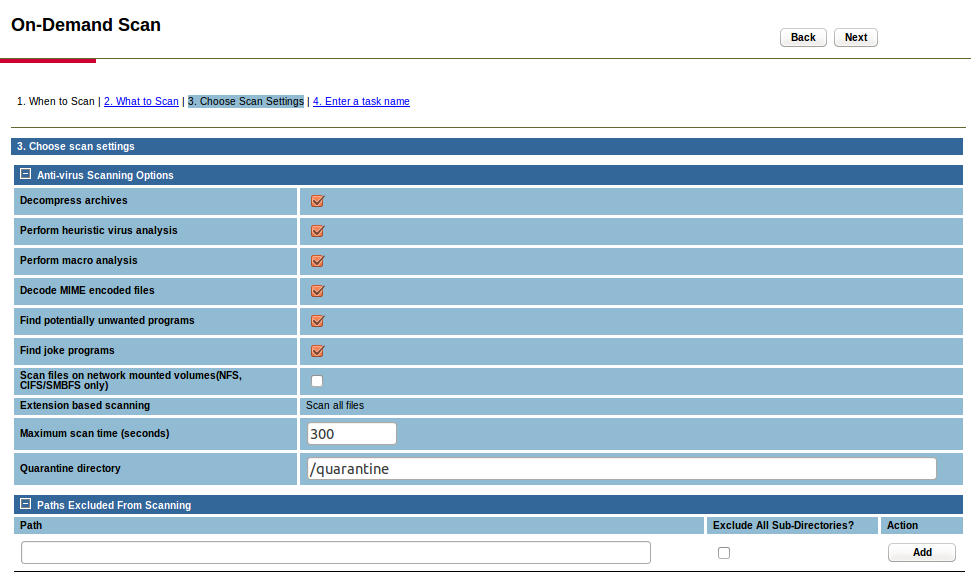
Task: Click the Maximum scan time field
Action: coord(352,434)
